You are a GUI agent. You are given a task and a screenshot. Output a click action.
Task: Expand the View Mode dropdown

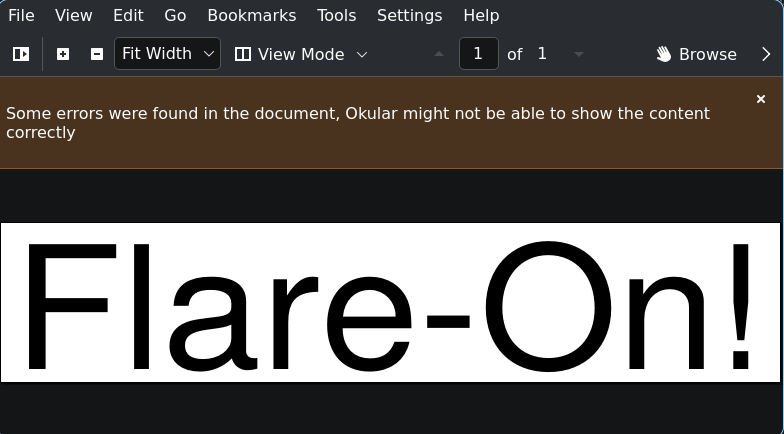tap(301, 54)
